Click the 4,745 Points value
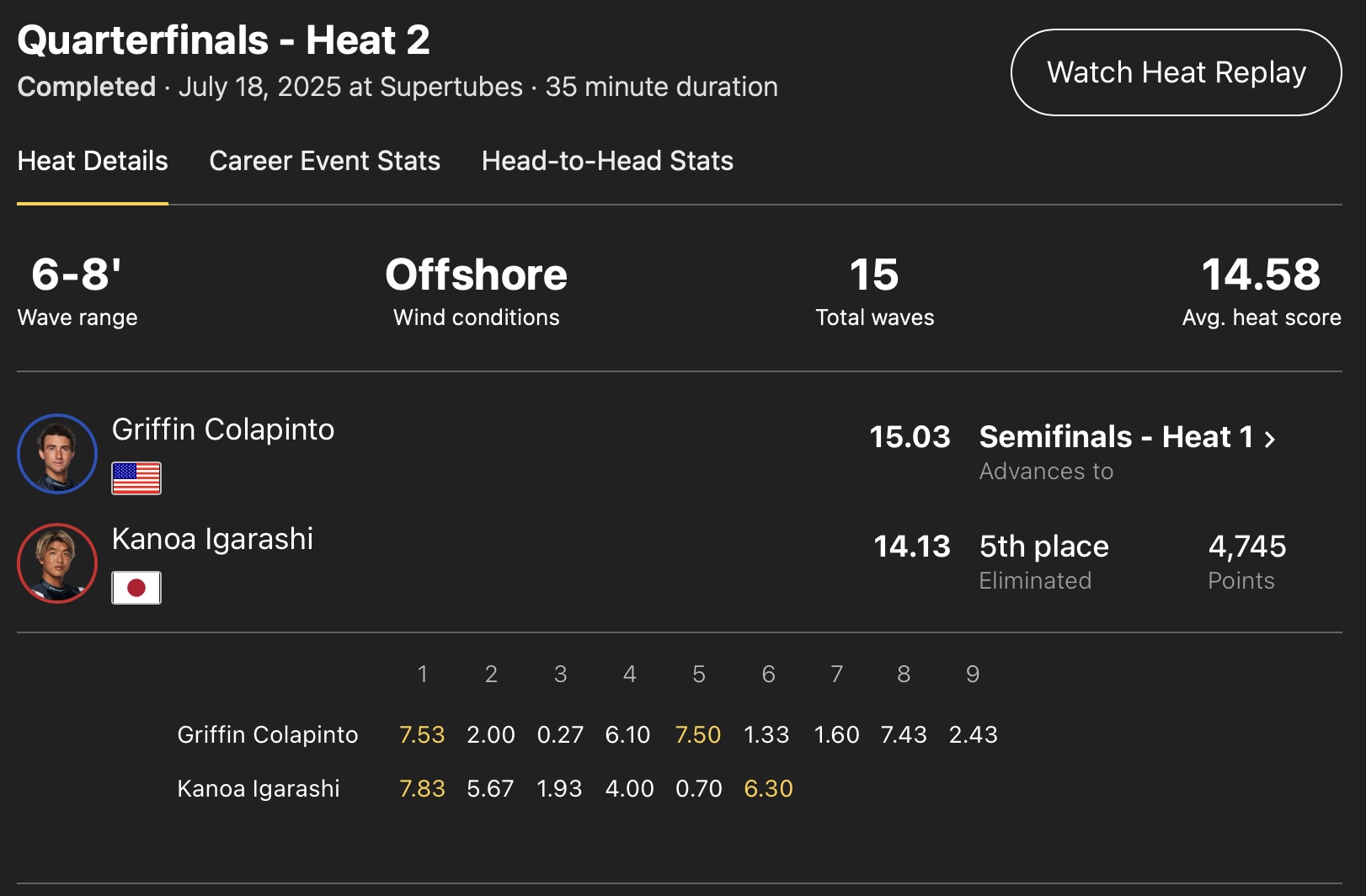 pos(1247,547)
